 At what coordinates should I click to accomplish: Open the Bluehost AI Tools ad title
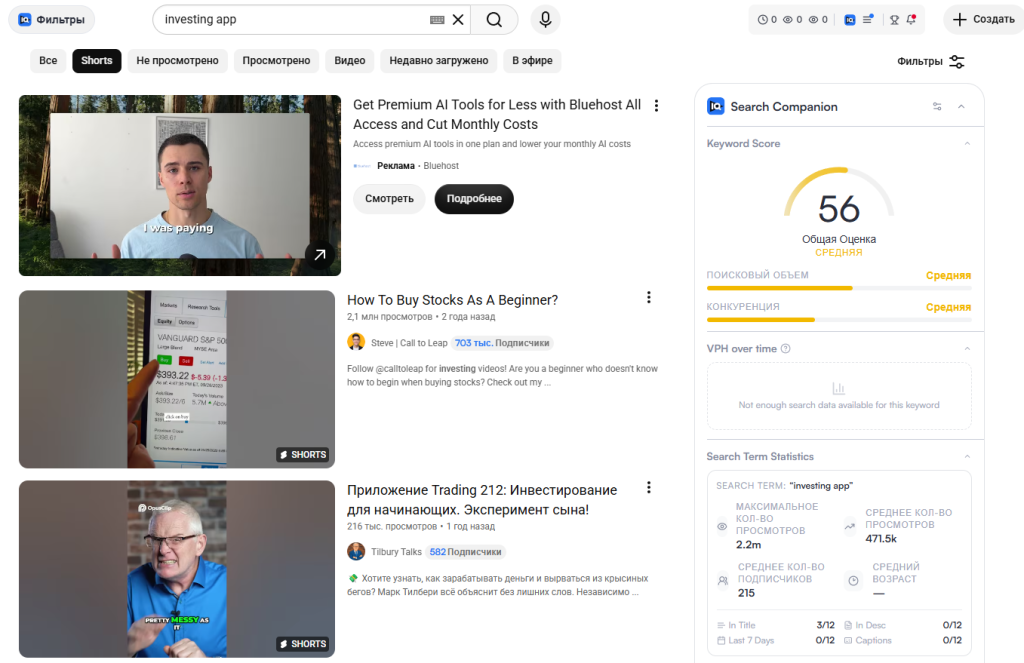497,114
